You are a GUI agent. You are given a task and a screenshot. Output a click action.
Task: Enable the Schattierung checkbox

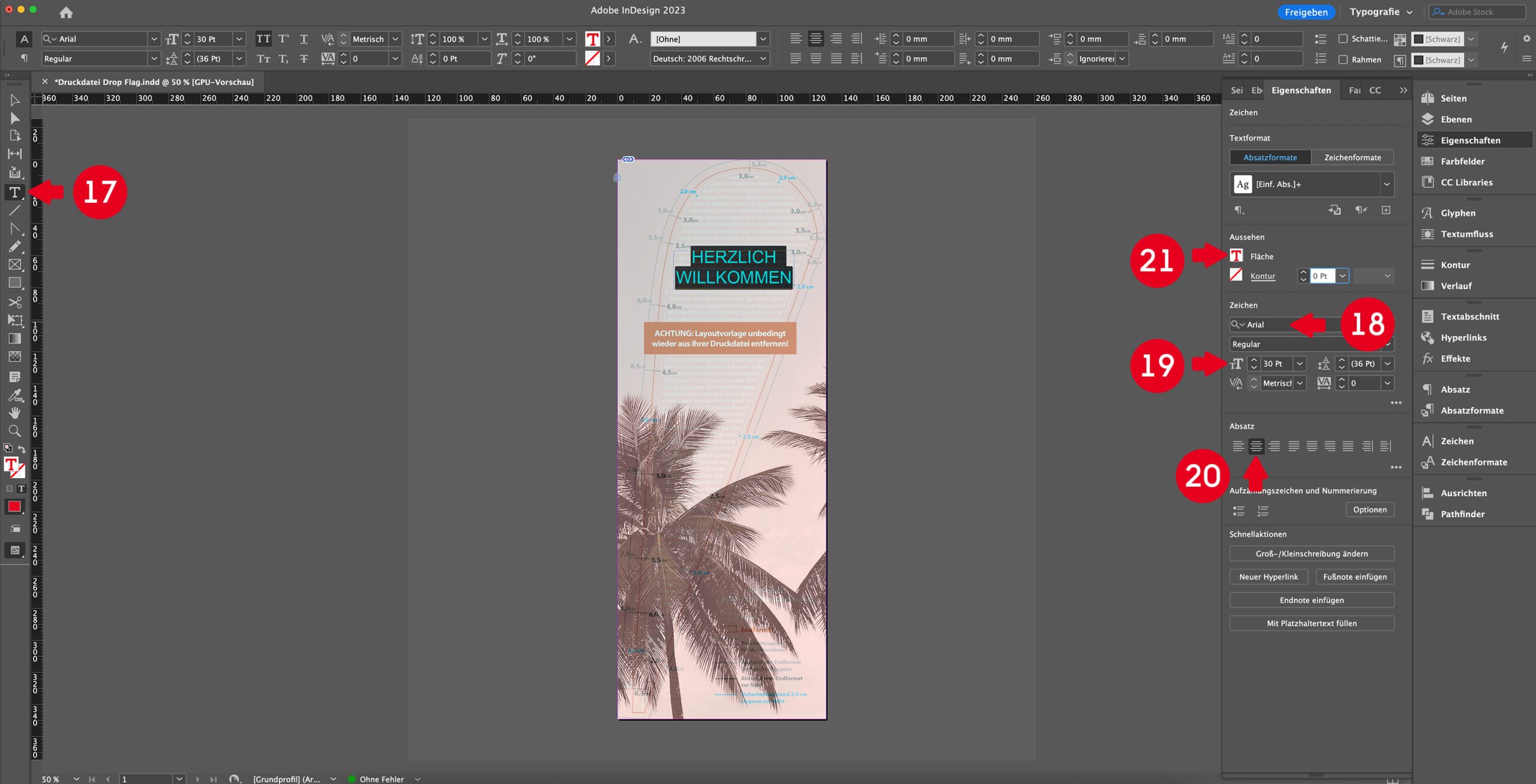(1343, 38)
